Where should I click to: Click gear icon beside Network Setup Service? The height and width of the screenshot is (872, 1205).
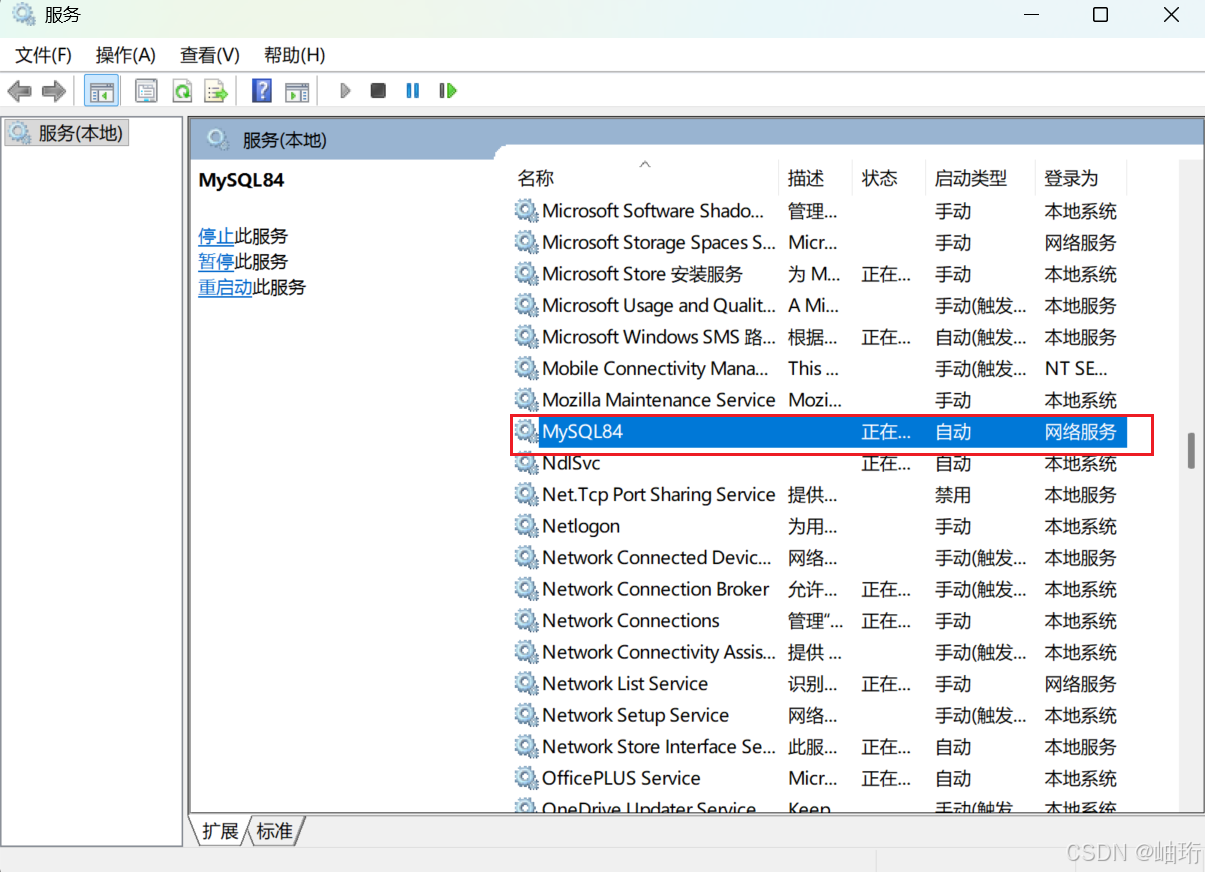(526, 715)
